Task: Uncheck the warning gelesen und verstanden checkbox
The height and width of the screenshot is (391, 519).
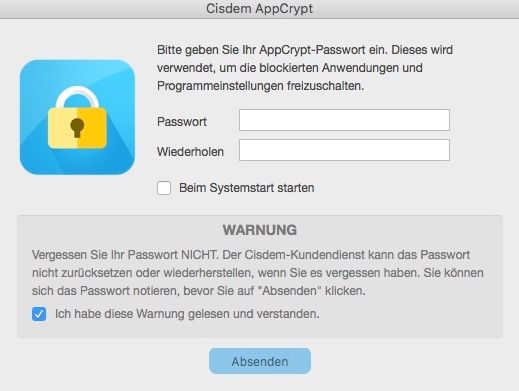Action: (39, 314)
